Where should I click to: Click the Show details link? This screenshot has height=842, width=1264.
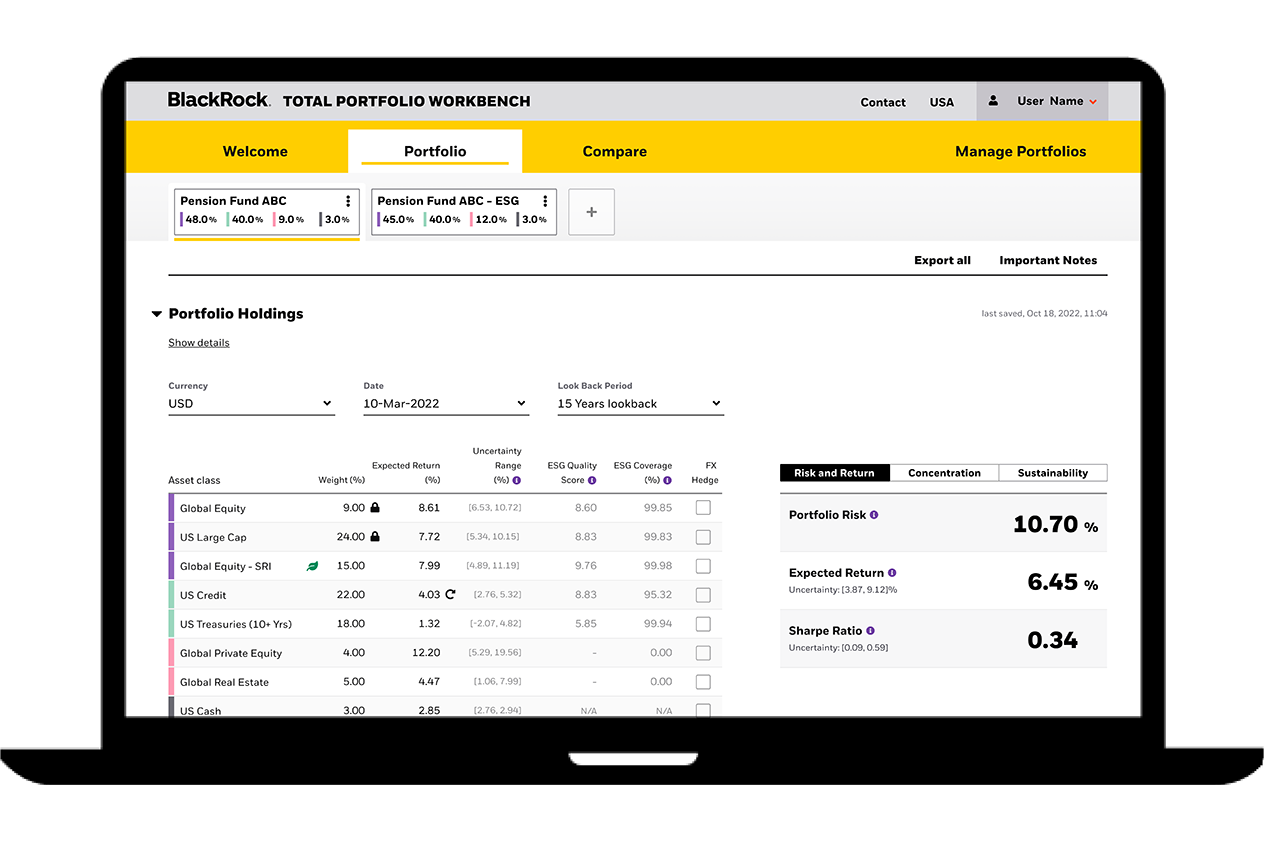[199, 343]
